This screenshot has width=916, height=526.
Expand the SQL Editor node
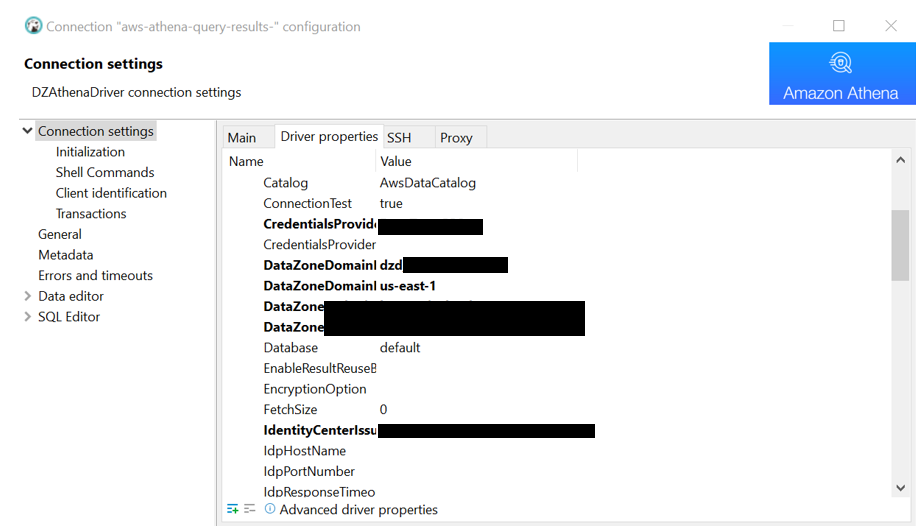coord(27,316)
